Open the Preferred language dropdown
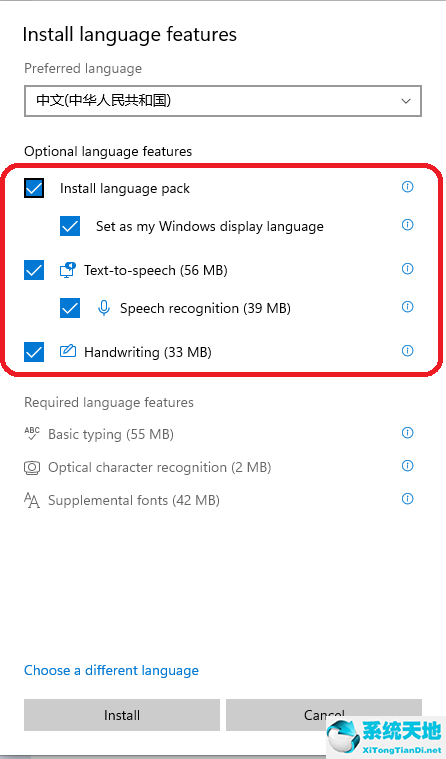The height and width of the screenshot is (759, 446). click(223, 101)
